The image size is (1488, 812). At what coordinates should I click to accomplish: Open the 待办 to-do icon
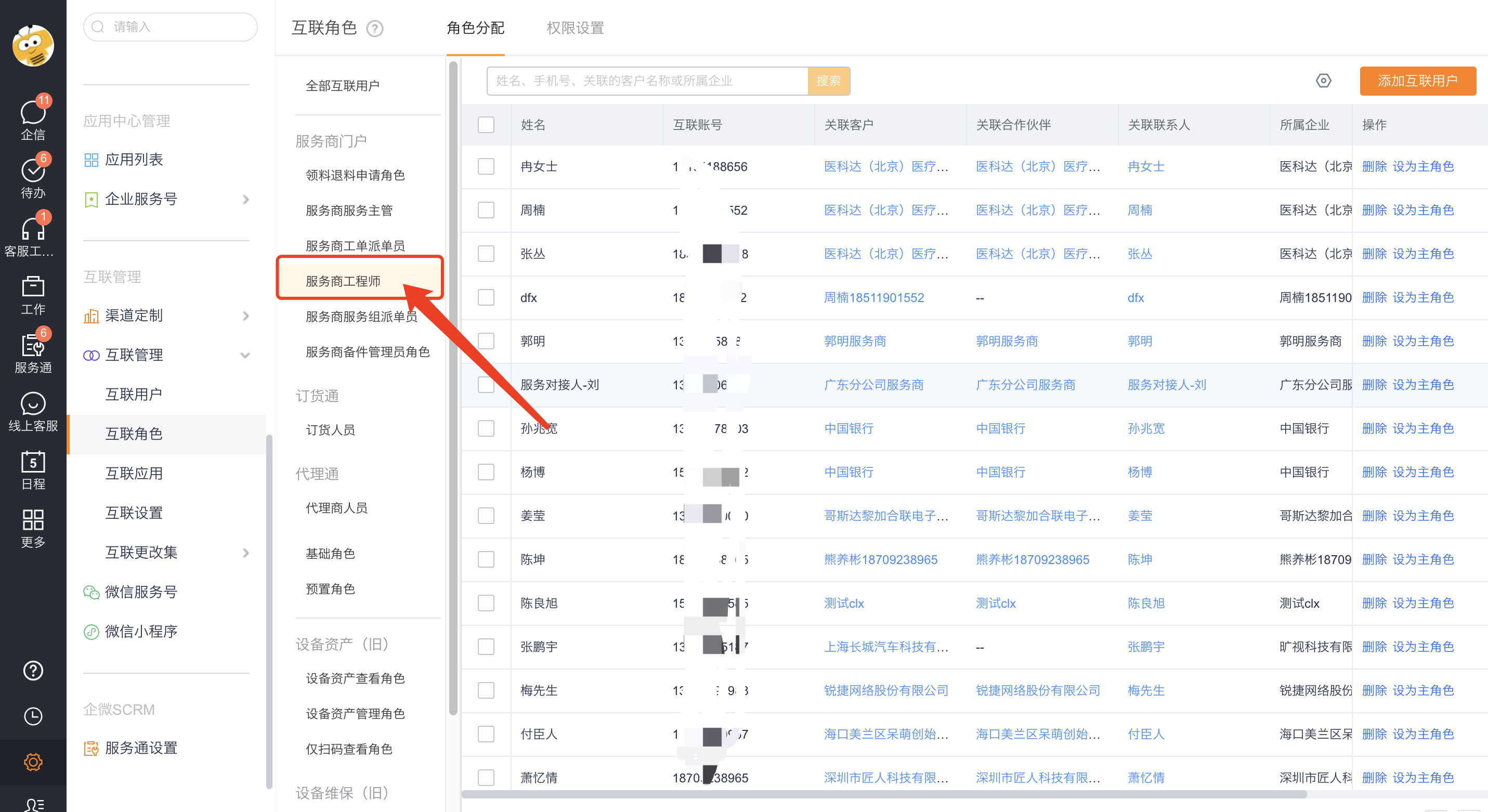33,177
